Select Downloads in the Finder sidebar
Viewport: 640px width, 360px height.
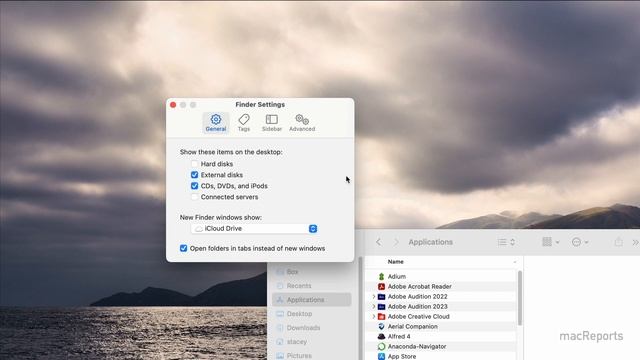(x=311, y=328)
